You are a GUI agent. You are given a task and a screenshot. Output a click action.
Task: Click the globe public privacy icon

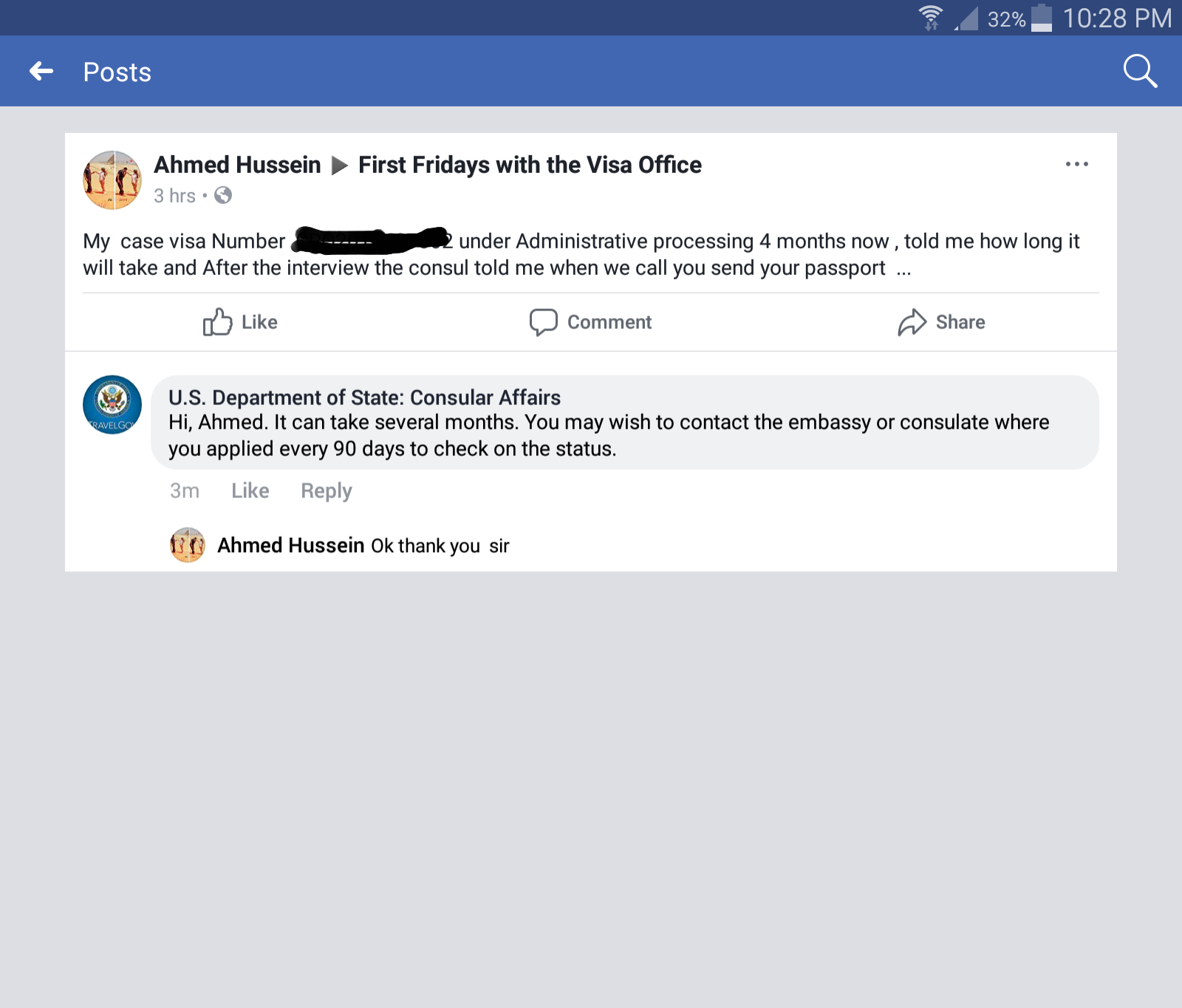click(x=223, y=195)
